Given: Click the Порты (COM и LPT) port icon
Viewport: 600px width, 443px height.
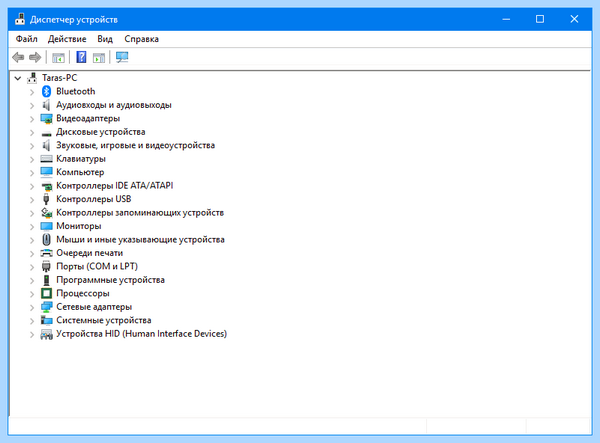Looking at the screenshot, I should coord(46,266).
